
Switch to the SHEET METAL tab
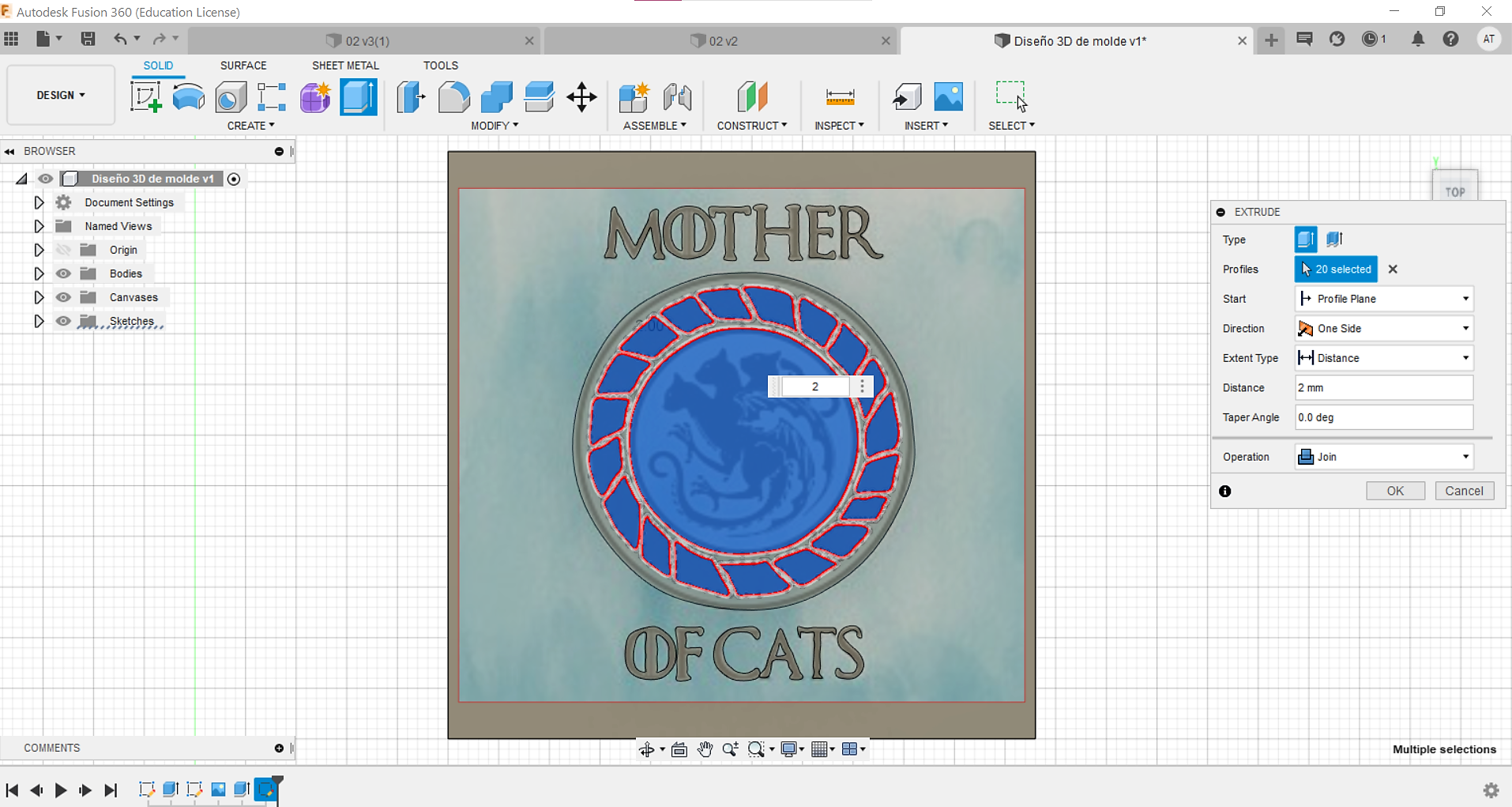coord(345,66)
